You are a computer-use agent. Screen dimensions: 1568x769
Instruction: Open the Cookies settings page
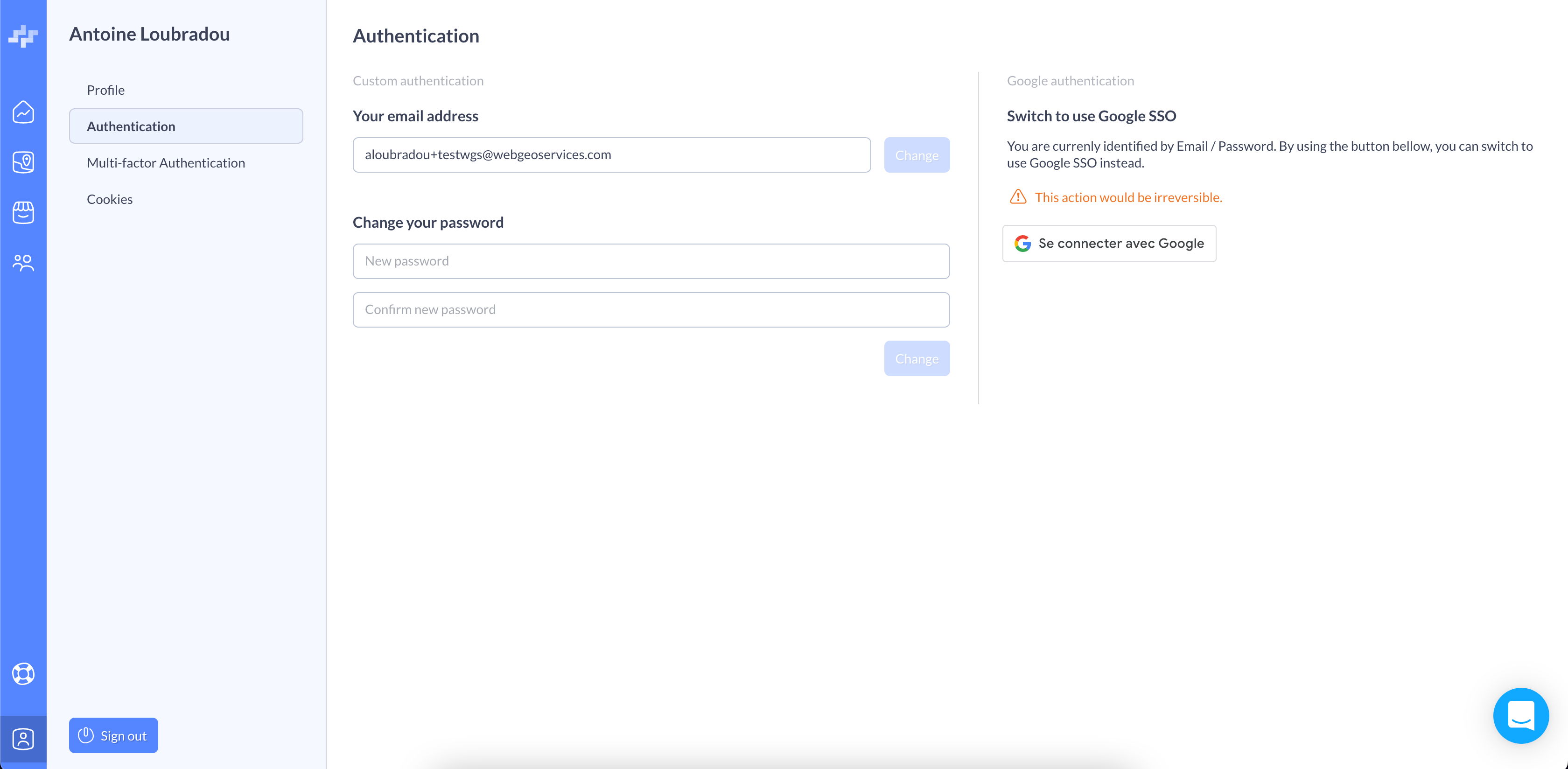110,200
